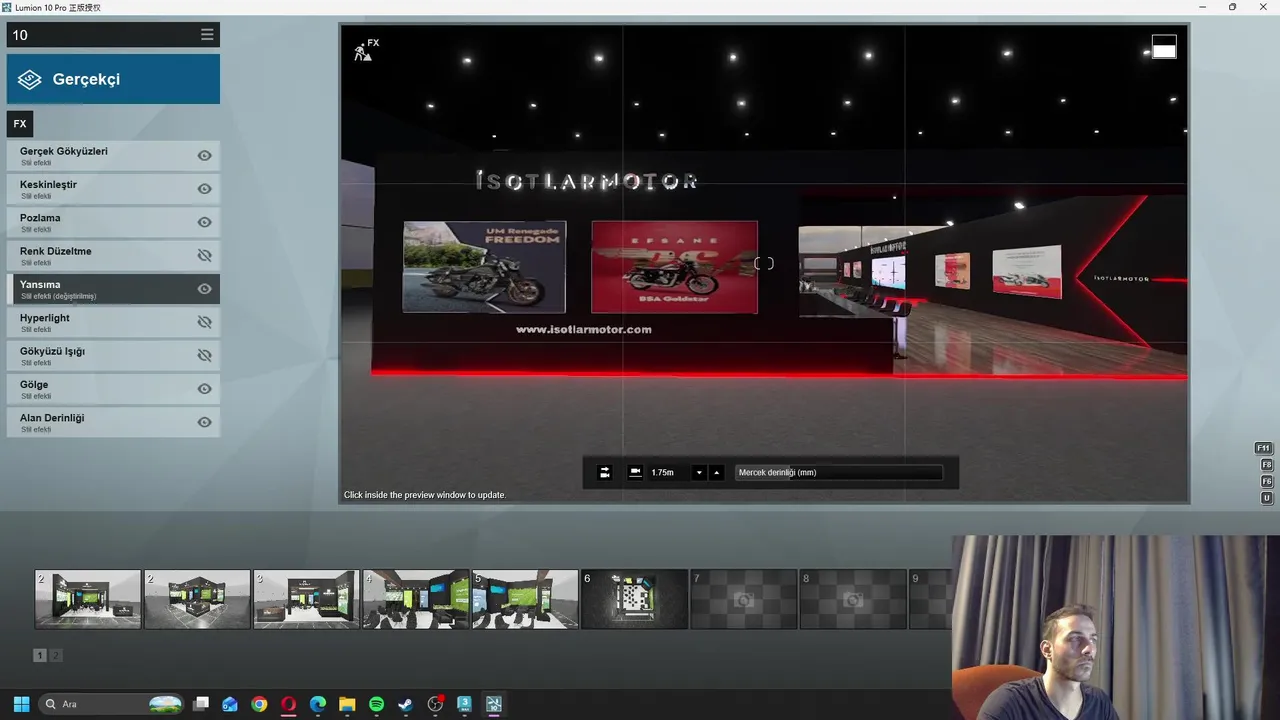Select the Gökyüzü Işığı effect row
The height and width of the screenshot is (720, 1280).
[113, 356]
